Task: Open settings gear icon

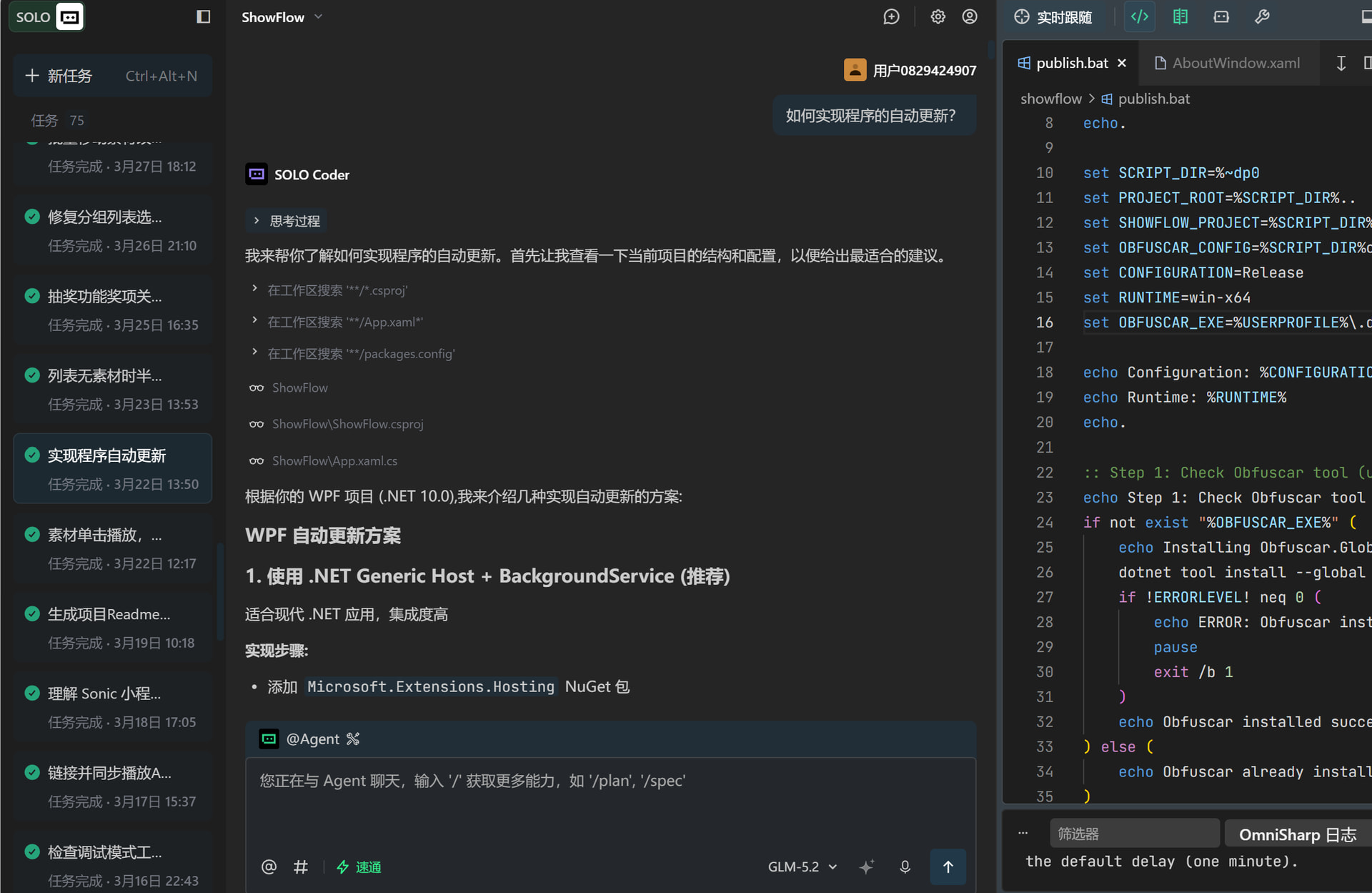Action: coord(938,17)
